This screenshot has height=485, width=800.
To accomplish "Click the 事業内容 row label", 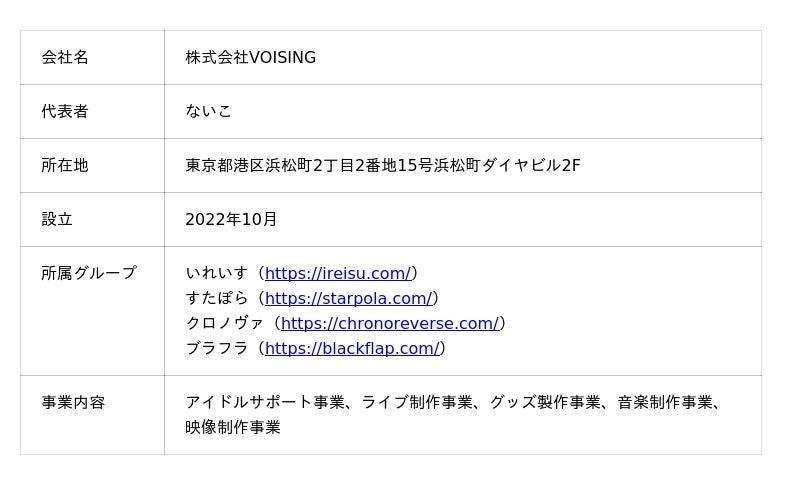I will point(73,403).
